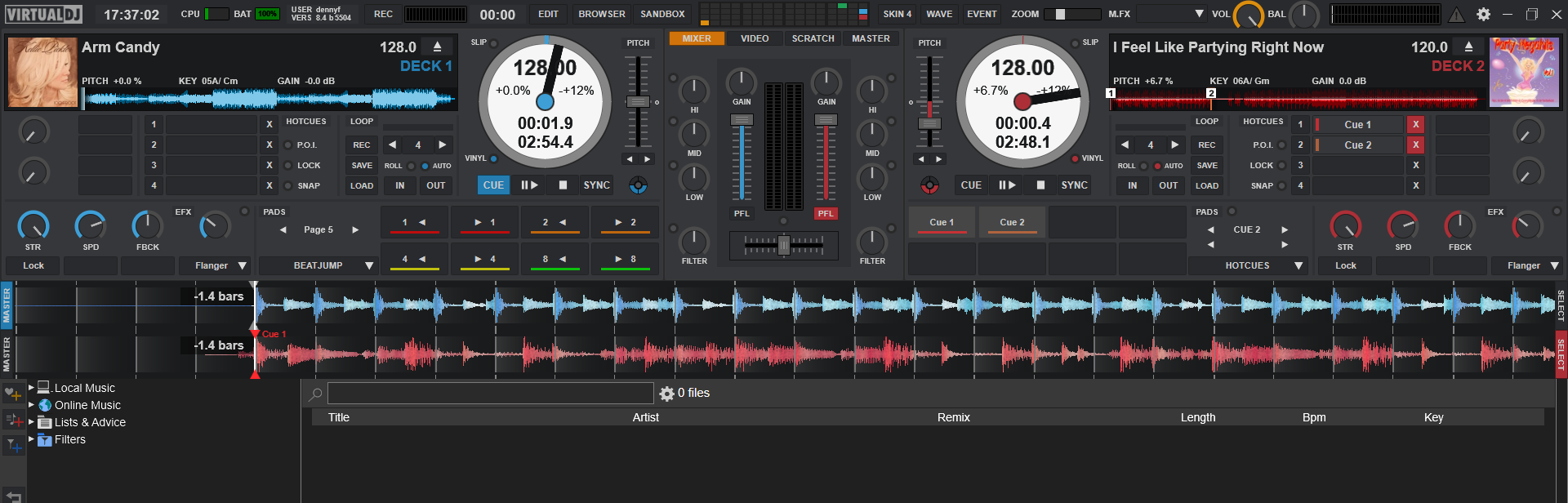This screenshot has height=503, width=1568.
Task: Switch to the MIXER tab
Action: (x=697, y=38)
